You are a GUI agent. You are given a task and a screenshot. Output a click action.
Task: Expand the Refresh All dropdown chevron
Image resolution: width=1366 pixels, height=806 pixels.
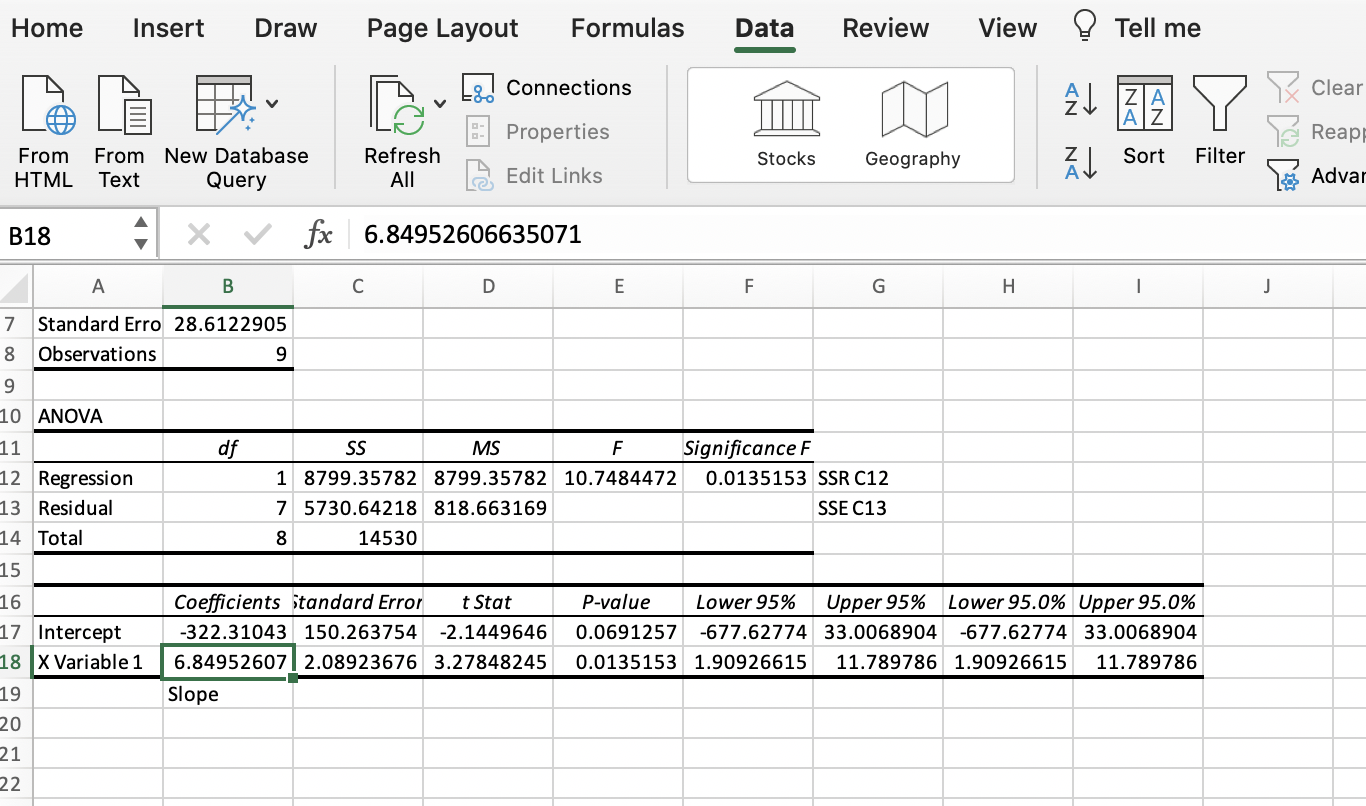pyautogui.click(x=440, y=102)
